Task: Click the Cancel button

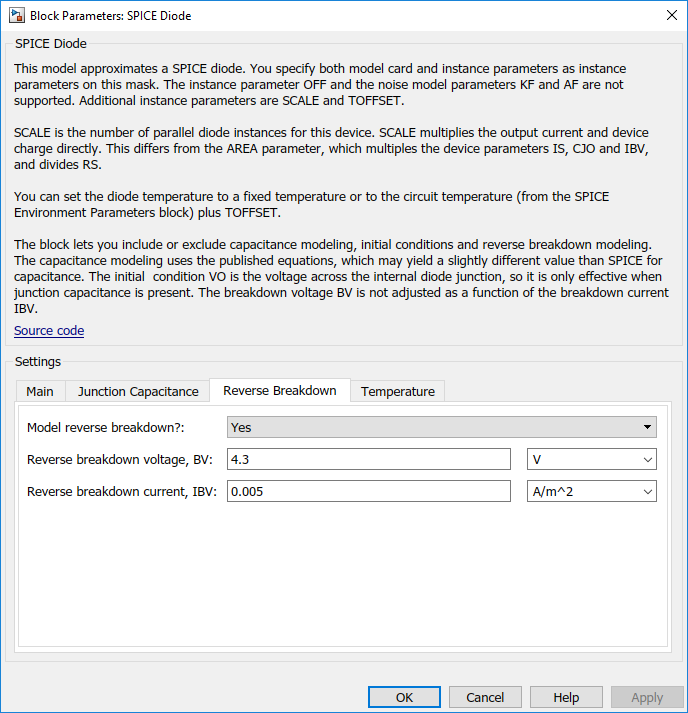Action: pyautogui.click(x=485, y=697)
